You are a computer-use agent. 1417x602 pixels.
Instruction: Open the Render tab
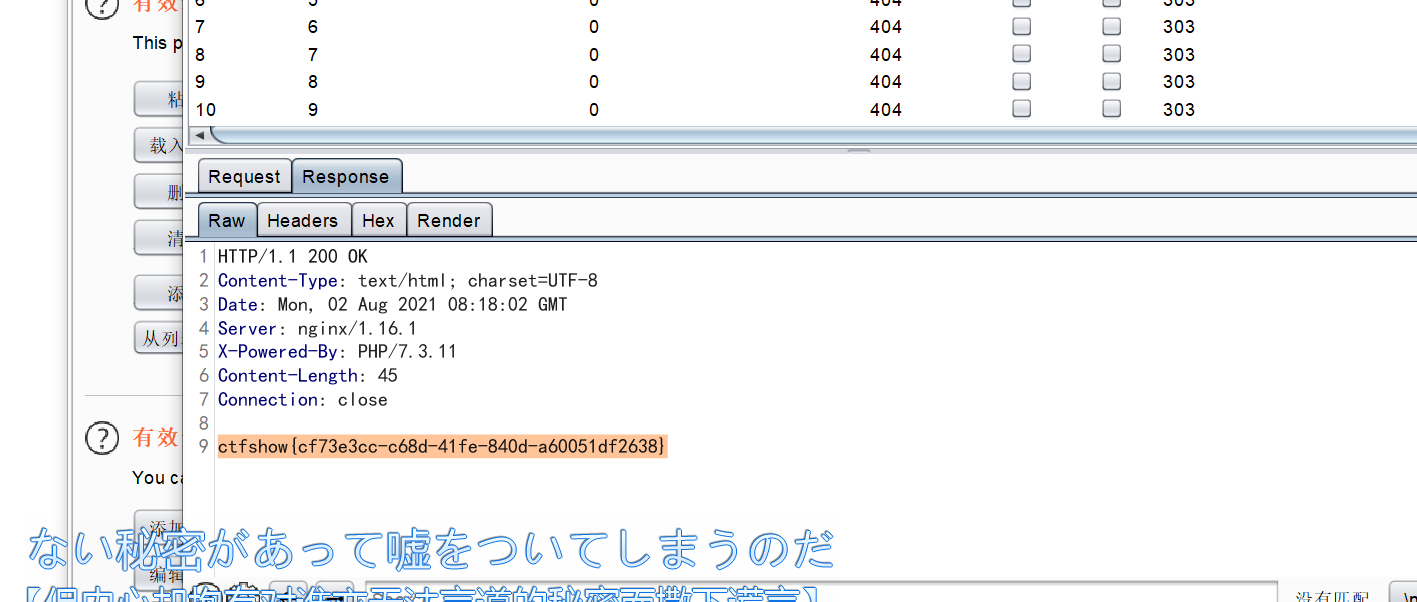449,220
